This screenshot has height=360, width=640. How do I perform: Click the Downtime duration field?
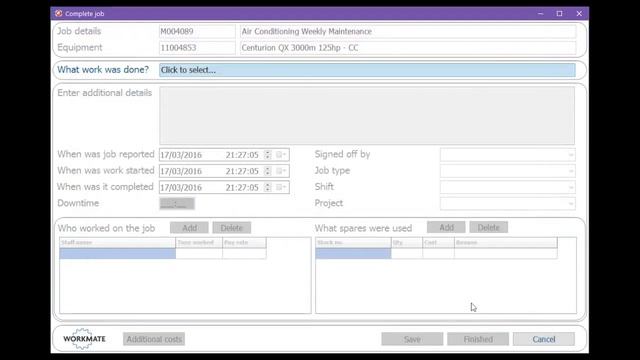point(177,203)
